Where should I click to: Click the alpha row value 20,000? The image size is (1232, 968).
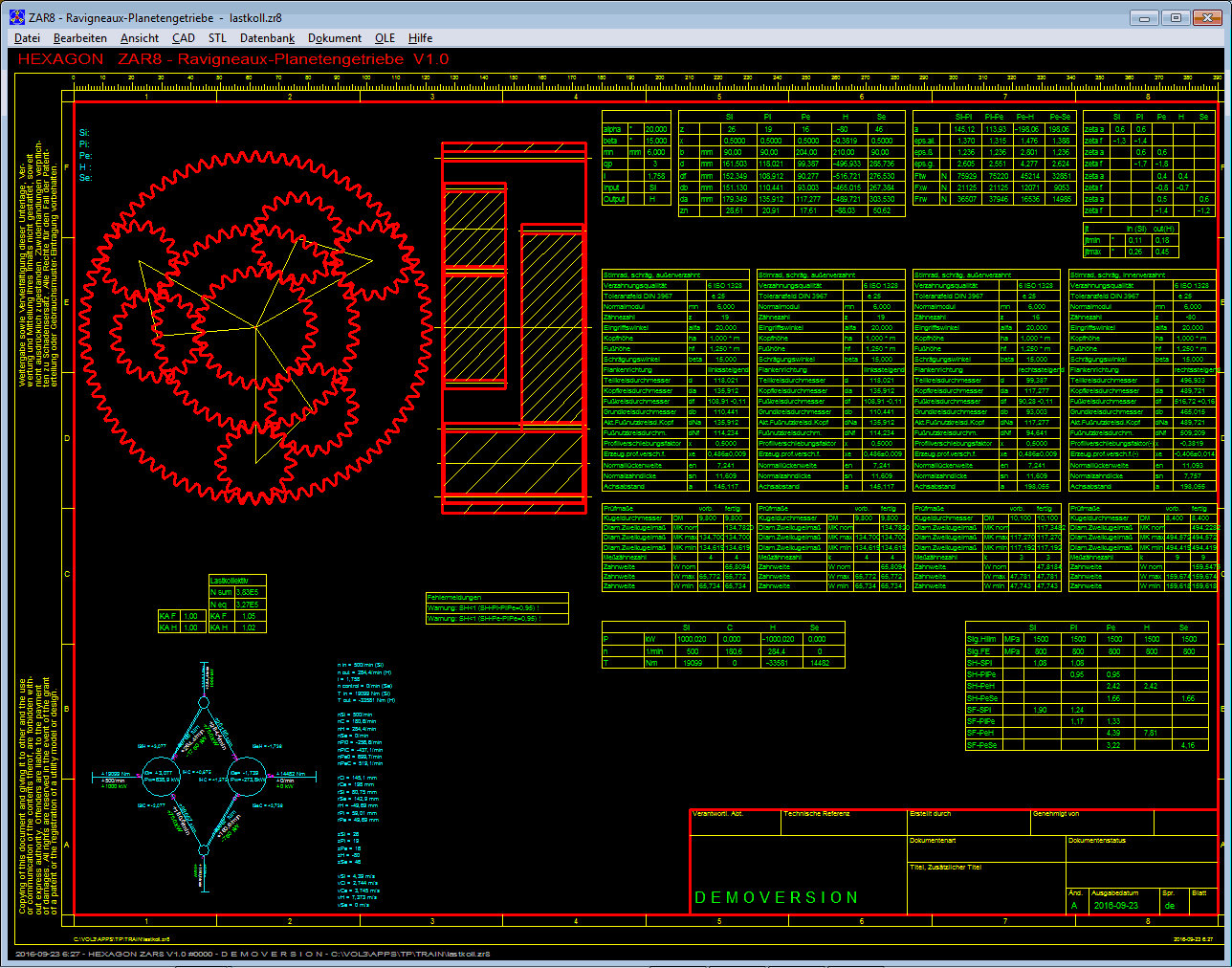656,129
